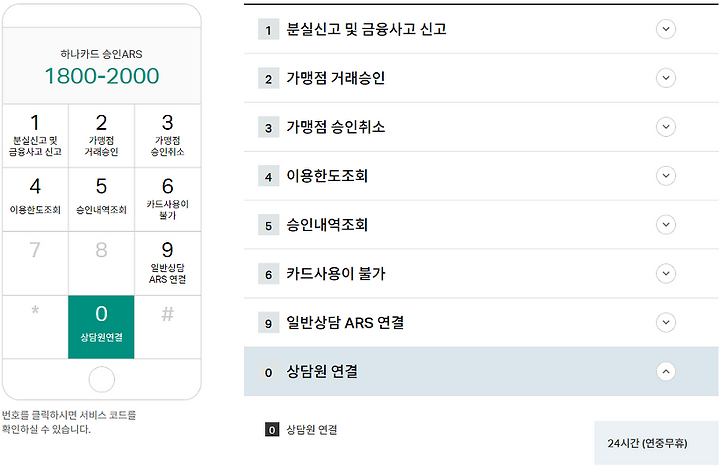Screen dimensions: 720x467
Task: Select keypad key 3 가맹점 승인취소
Action: [168, 135]
